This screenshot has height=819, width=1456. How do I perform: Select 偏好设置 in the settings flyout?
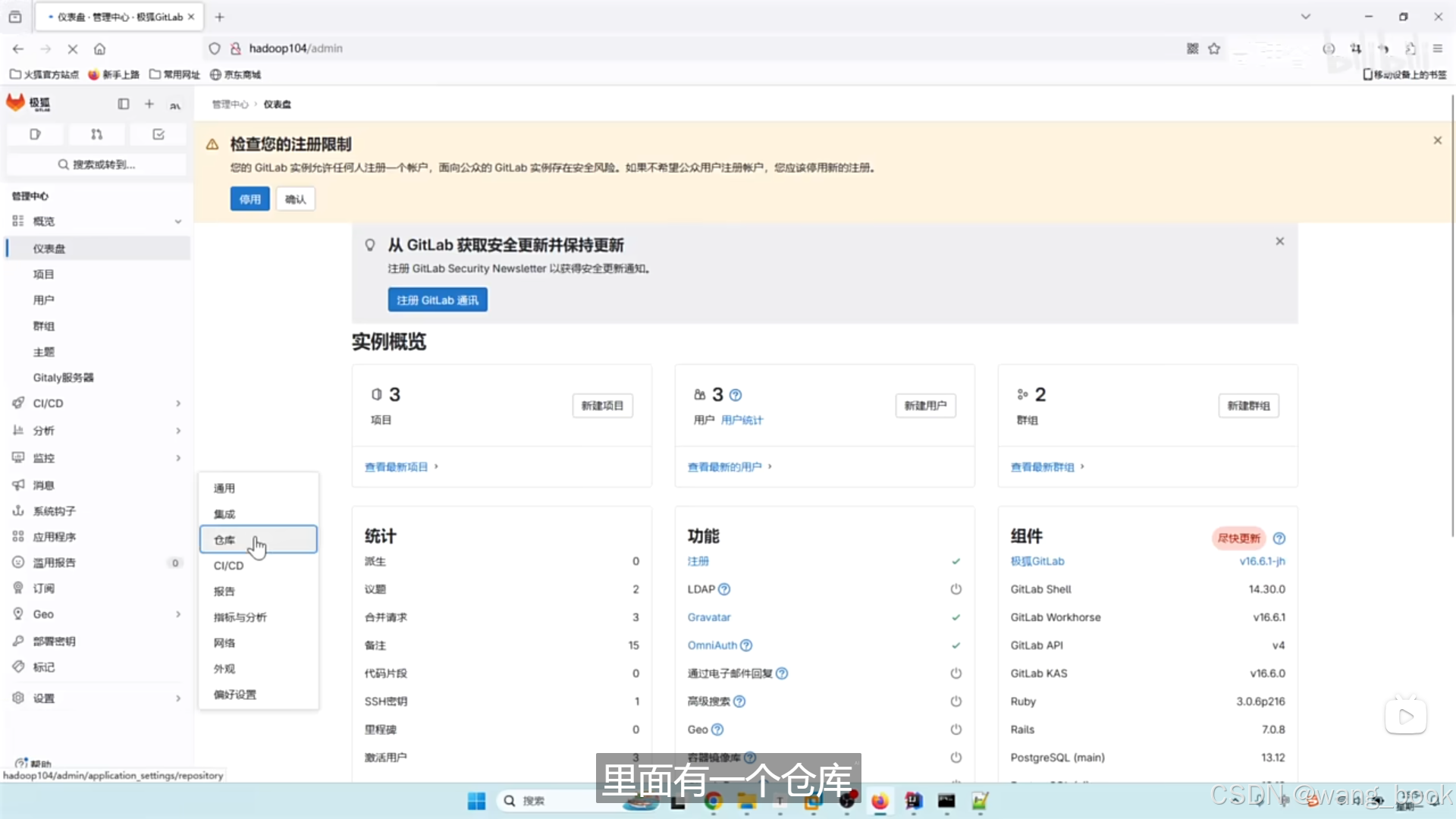tap(258, 695)
